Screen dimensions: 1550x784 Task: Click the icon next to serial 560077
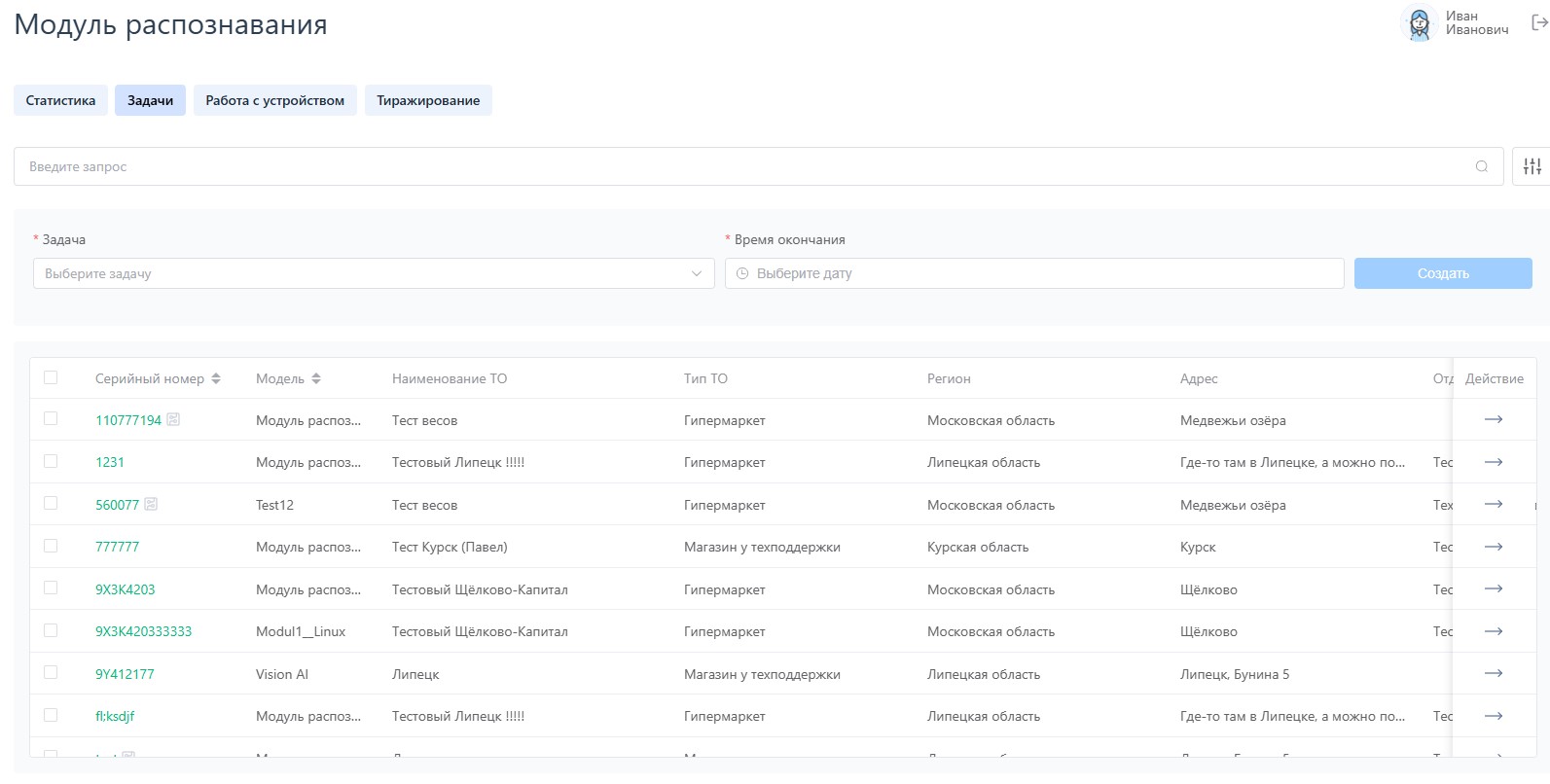[x=151, y=504]
